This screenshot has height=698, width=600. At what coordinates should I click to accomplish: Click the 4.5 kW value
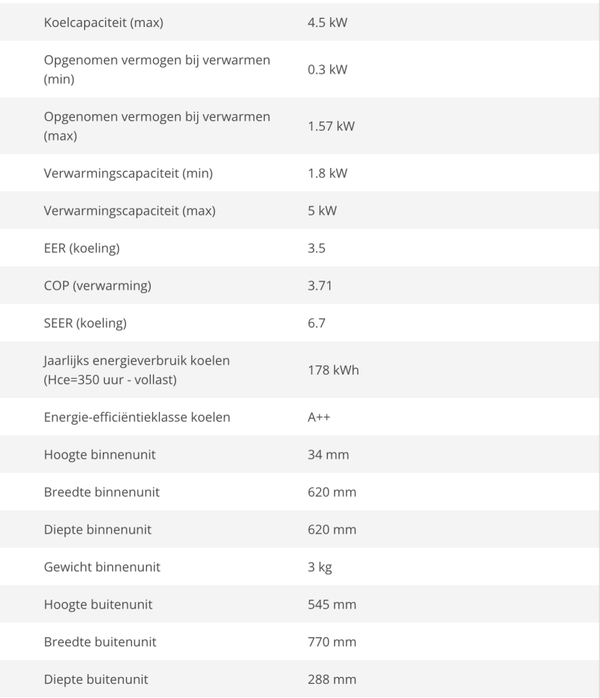pyautogui.click(x=327, y=22)
